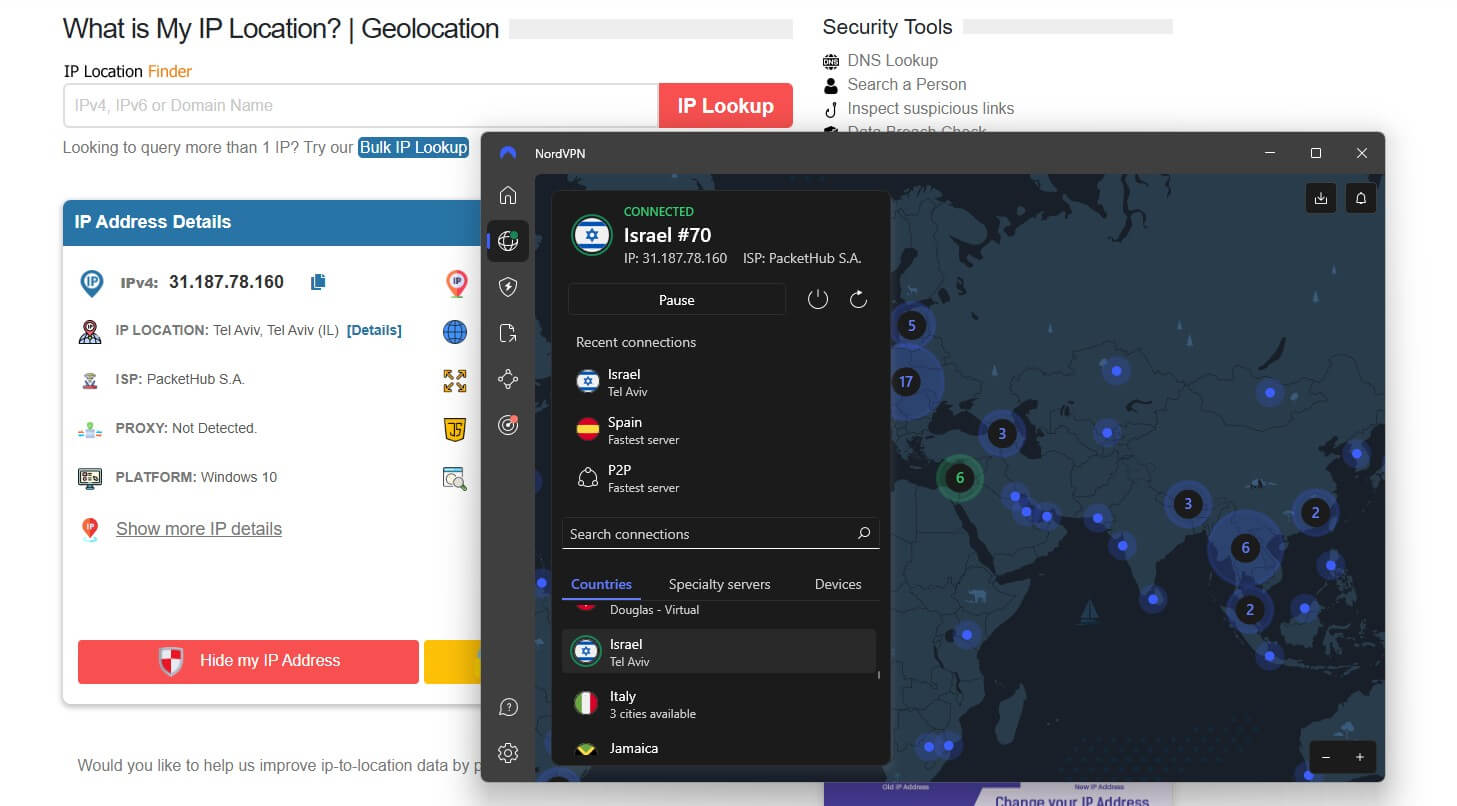
Task: Open Meshnet from the sidebar nodes icon
Action: point(508,379)
